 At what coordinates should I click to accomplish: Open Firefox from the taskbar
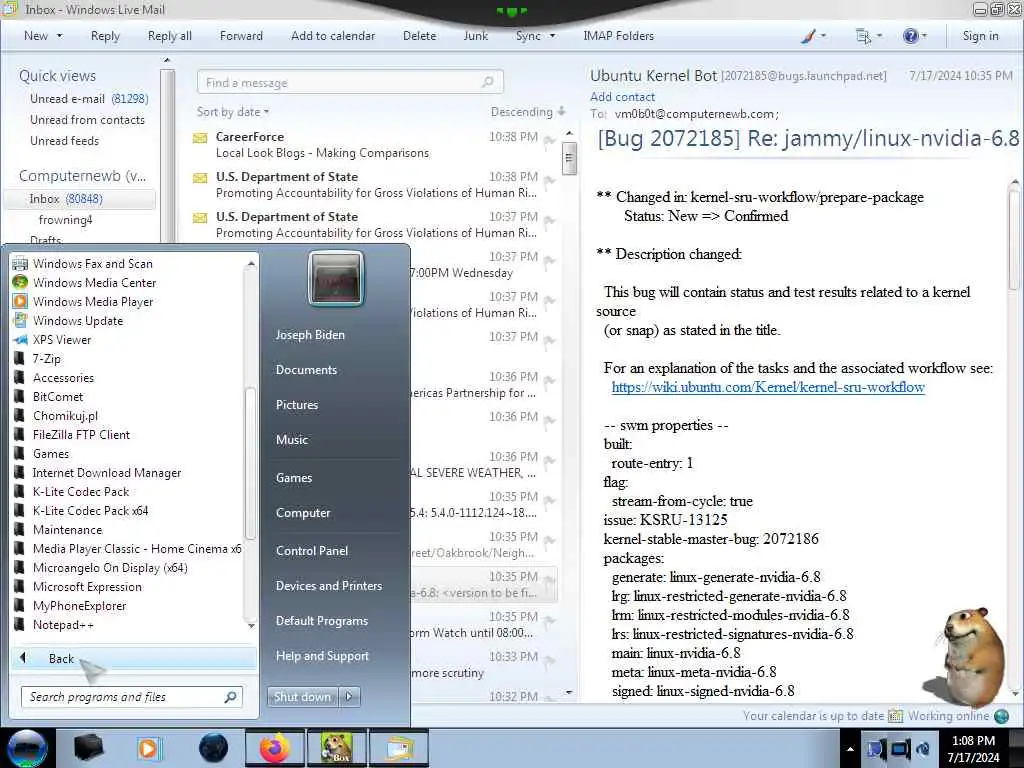[275, 748]
